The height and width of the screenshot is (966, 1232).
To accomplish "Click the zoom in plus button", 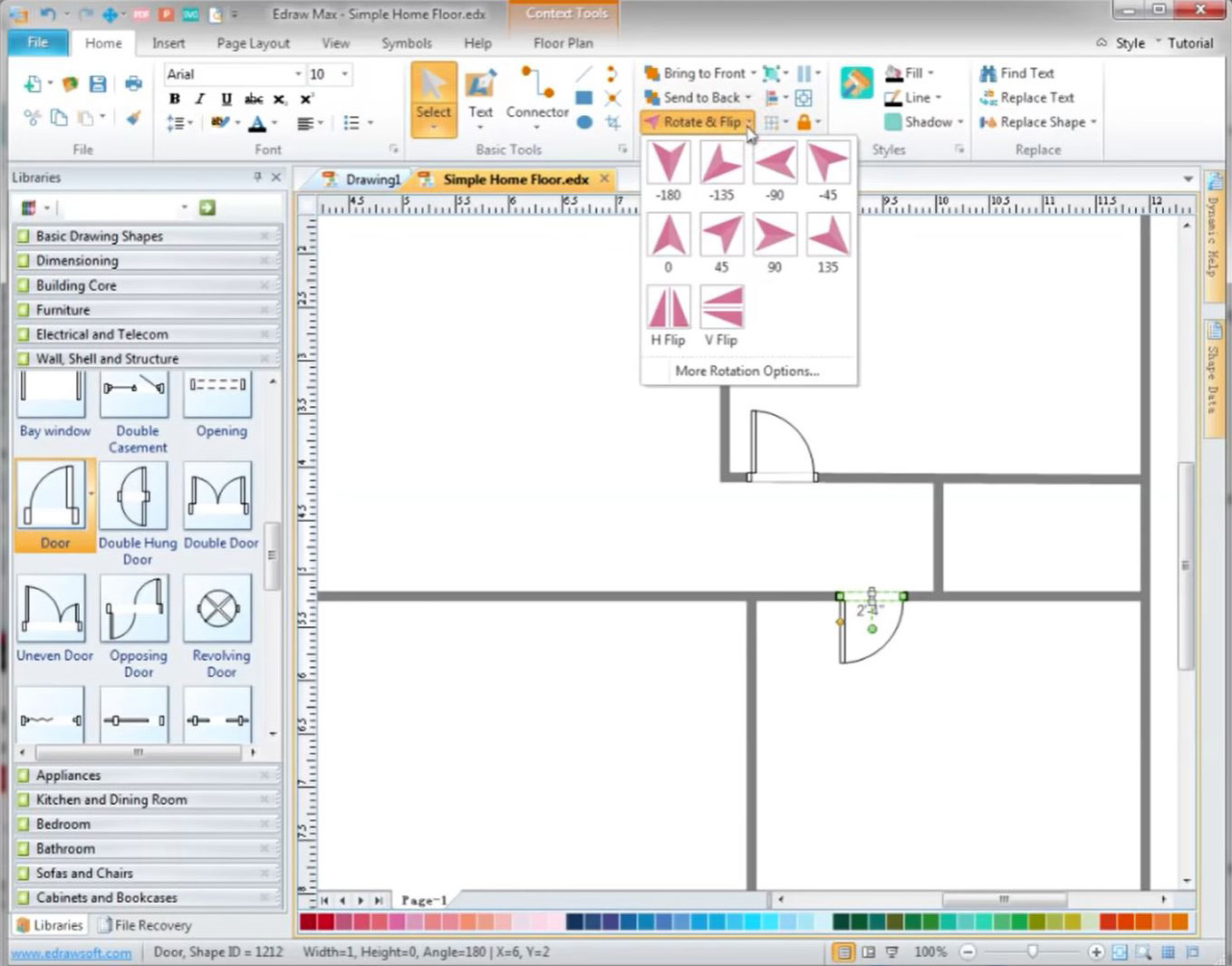I will (x=1096, y=952).
